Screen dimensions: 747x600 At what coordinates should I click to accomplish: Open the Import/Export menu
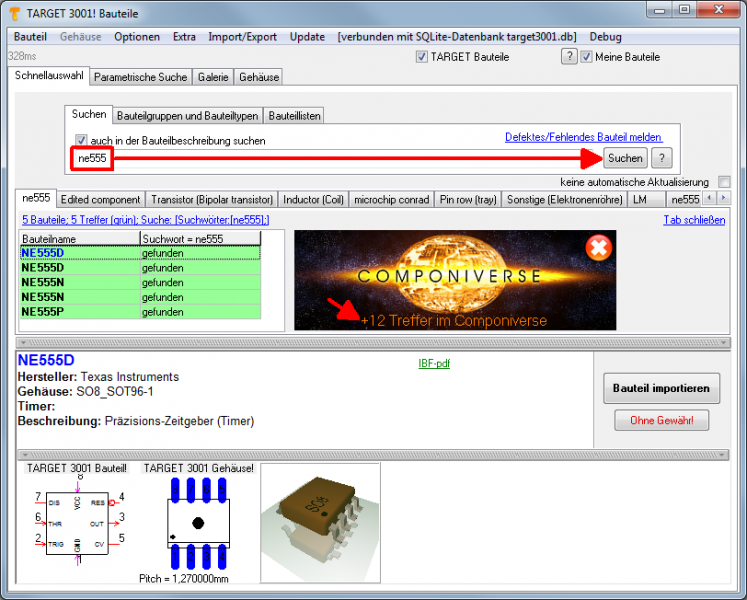[x=242, y=37]
